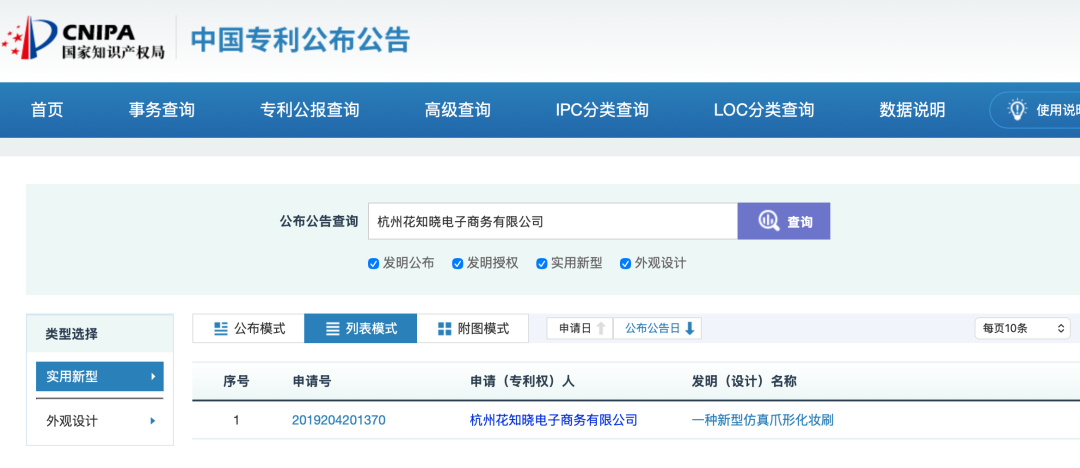
Task: Expand the 外观设计 type in sidebar
Action: (100, 420)
